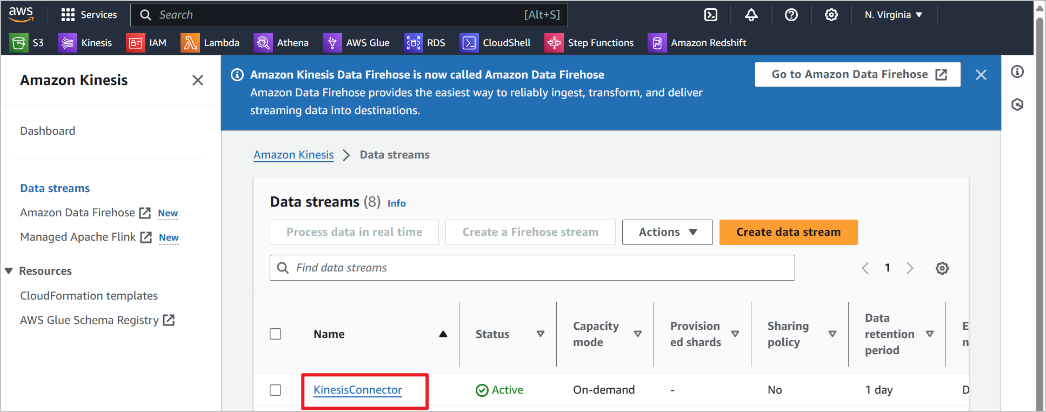The height and width of the screenshot is (412, 1046).
Task: Open the KinesisConnector stream link
Action: pos(358,390)
